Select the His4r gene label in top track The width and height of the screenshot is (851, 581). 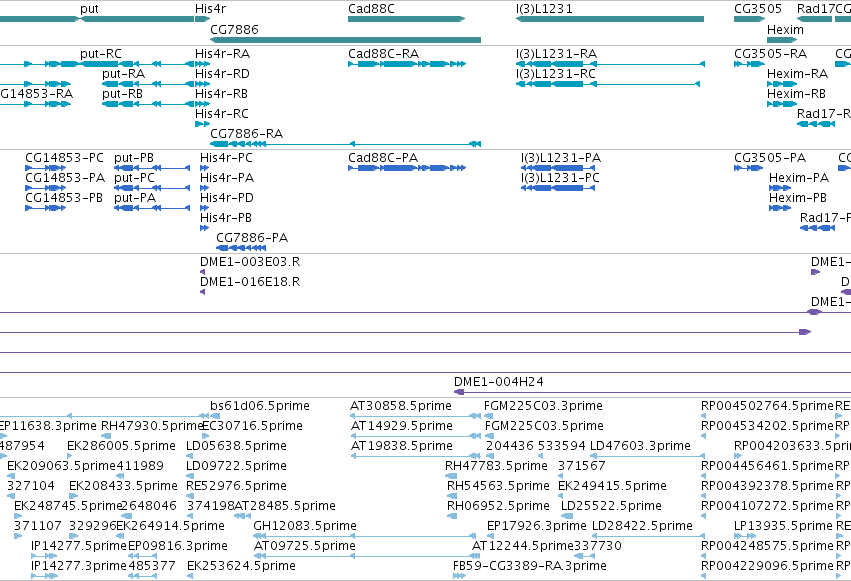211,9
